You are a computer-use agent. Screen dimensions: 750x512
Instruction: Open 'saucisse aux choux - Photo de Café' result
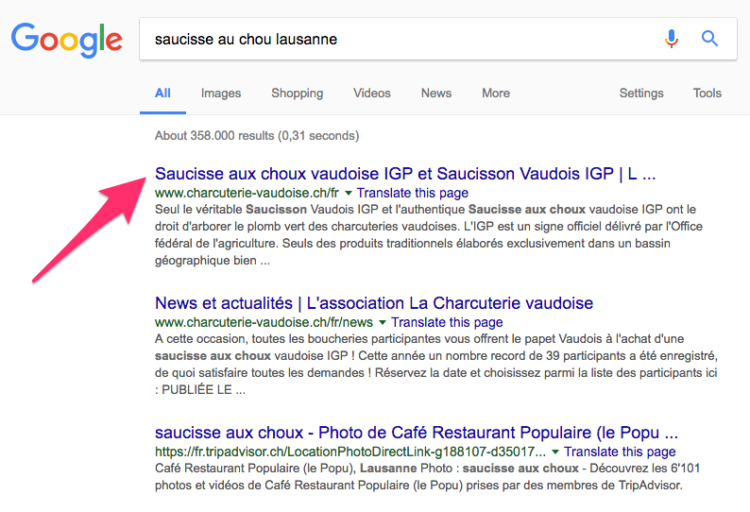[416, 432]
